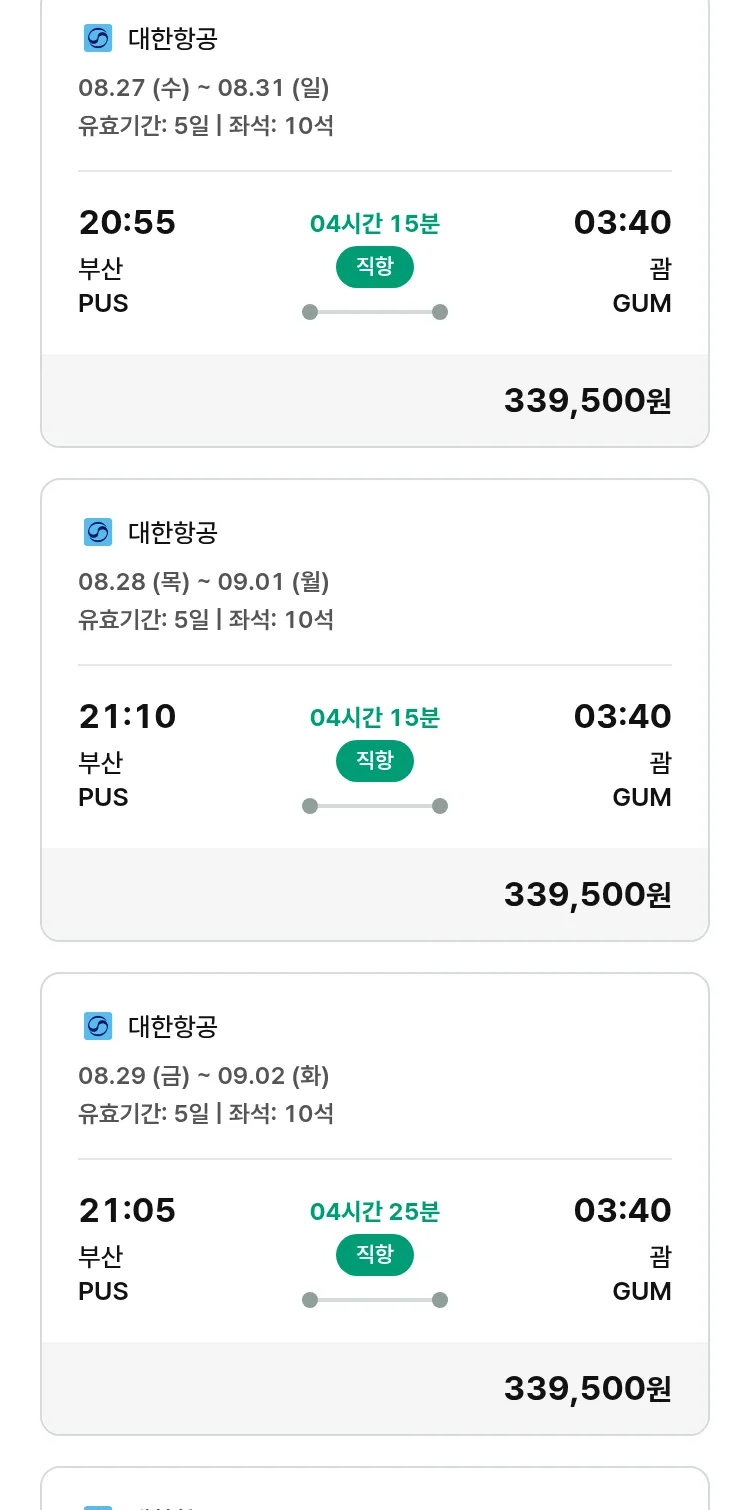750x1510 pixels.
Task: Click the Korean Air logo on the 08.28 flight
Action: coord(98,532)
